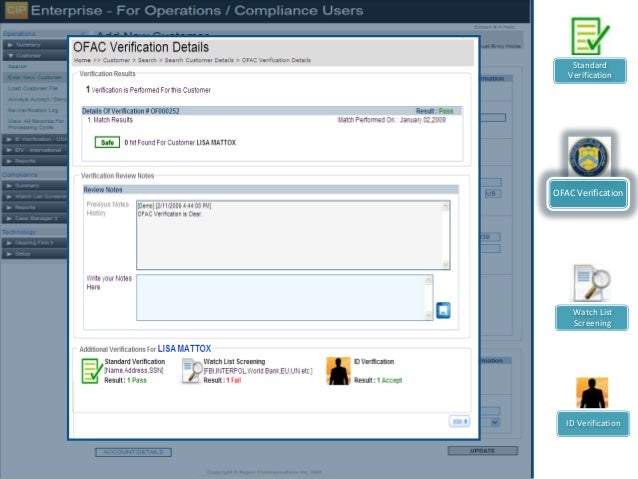
Task: Collapse the Customer sidebar menu
Action: [34, 55]
